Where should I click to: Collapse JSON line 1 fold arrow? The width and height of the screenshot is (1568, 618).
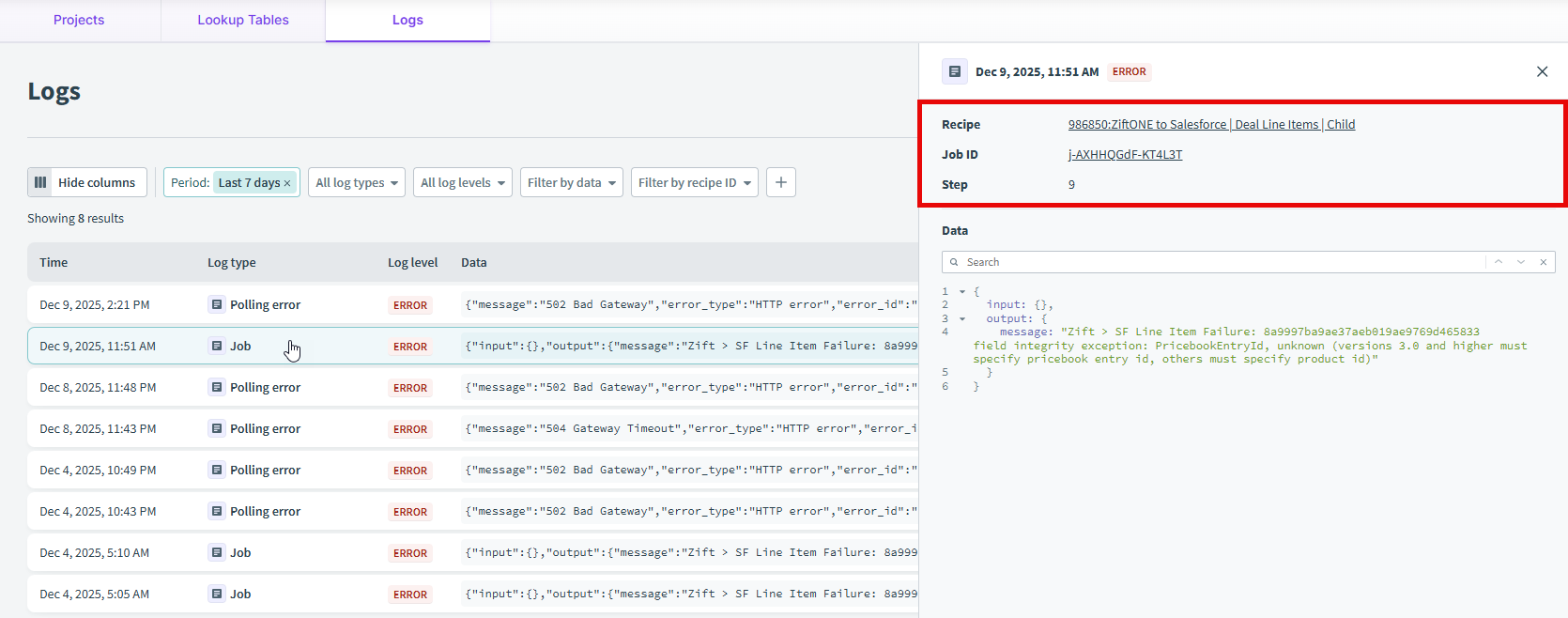click(x=962, y=292)
